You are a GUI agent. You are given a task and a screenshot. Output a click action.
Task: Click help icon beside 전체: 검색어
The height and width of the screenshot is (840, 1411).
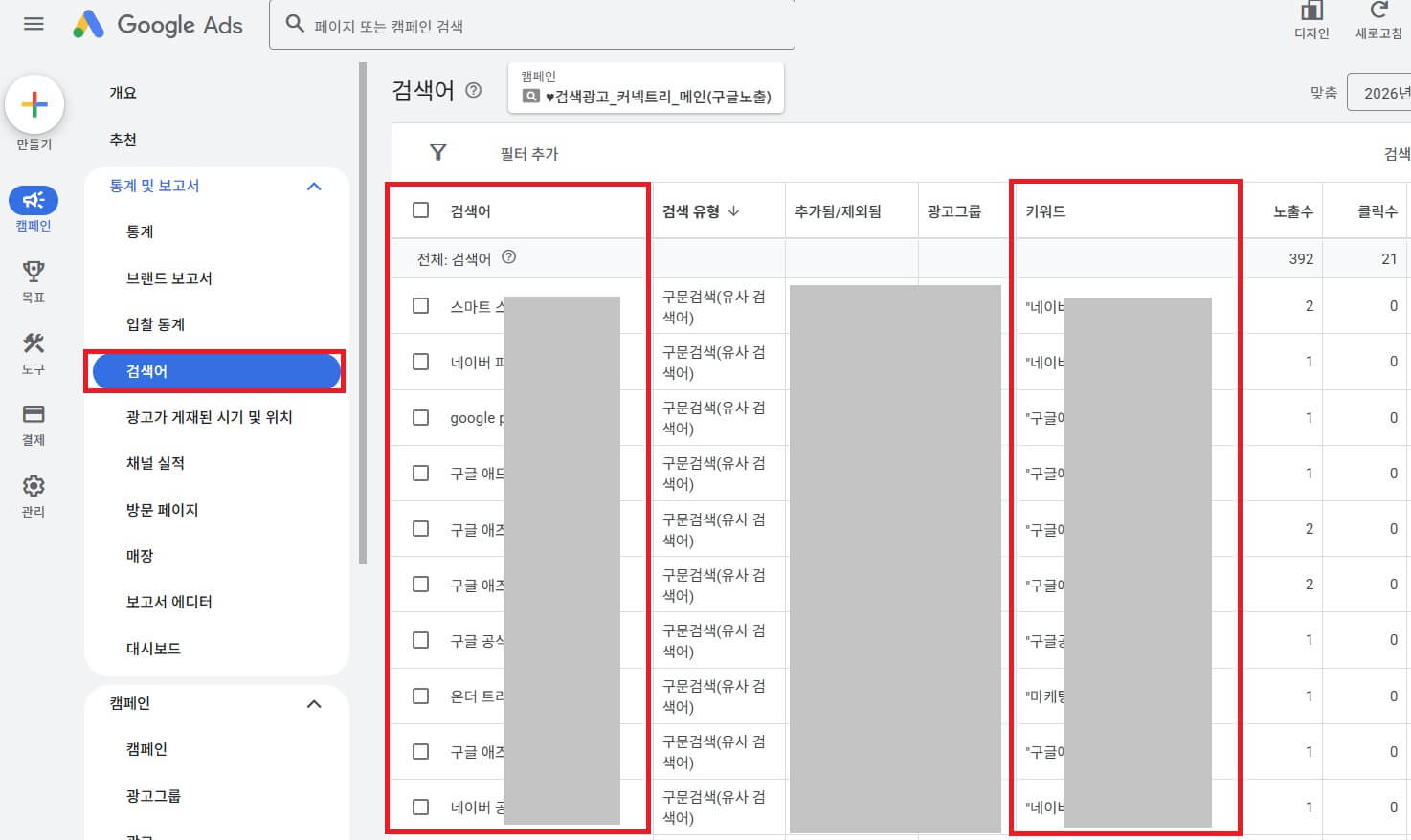point(509,257)
